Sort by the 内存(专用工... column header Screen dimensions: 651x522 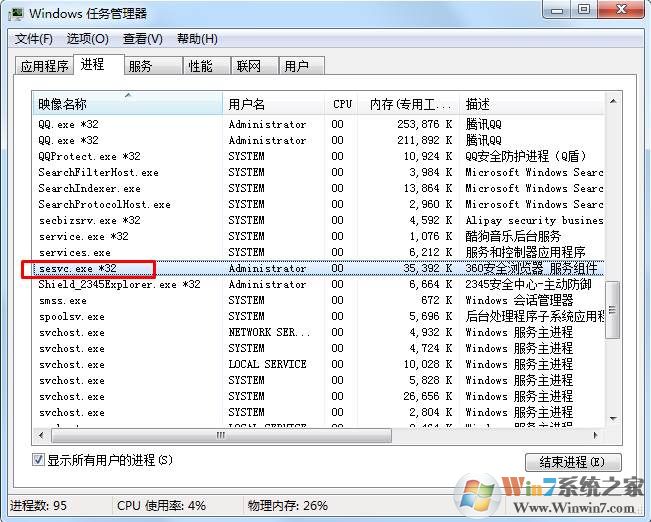pos(410,103)
